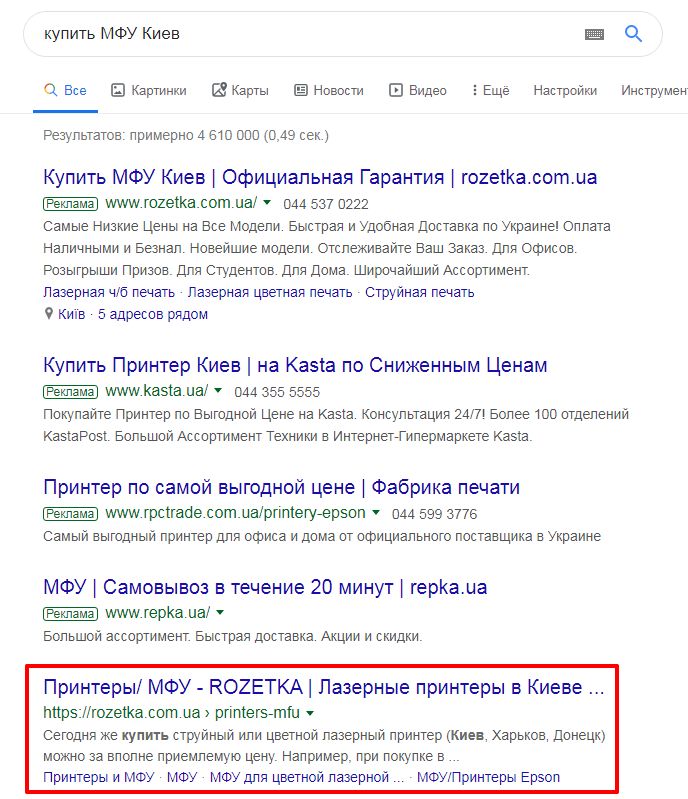Open sitelink Принтеры и МФУ
This screenshot has width=688, height=799.
pyautogui.click(x=98, y=778)
